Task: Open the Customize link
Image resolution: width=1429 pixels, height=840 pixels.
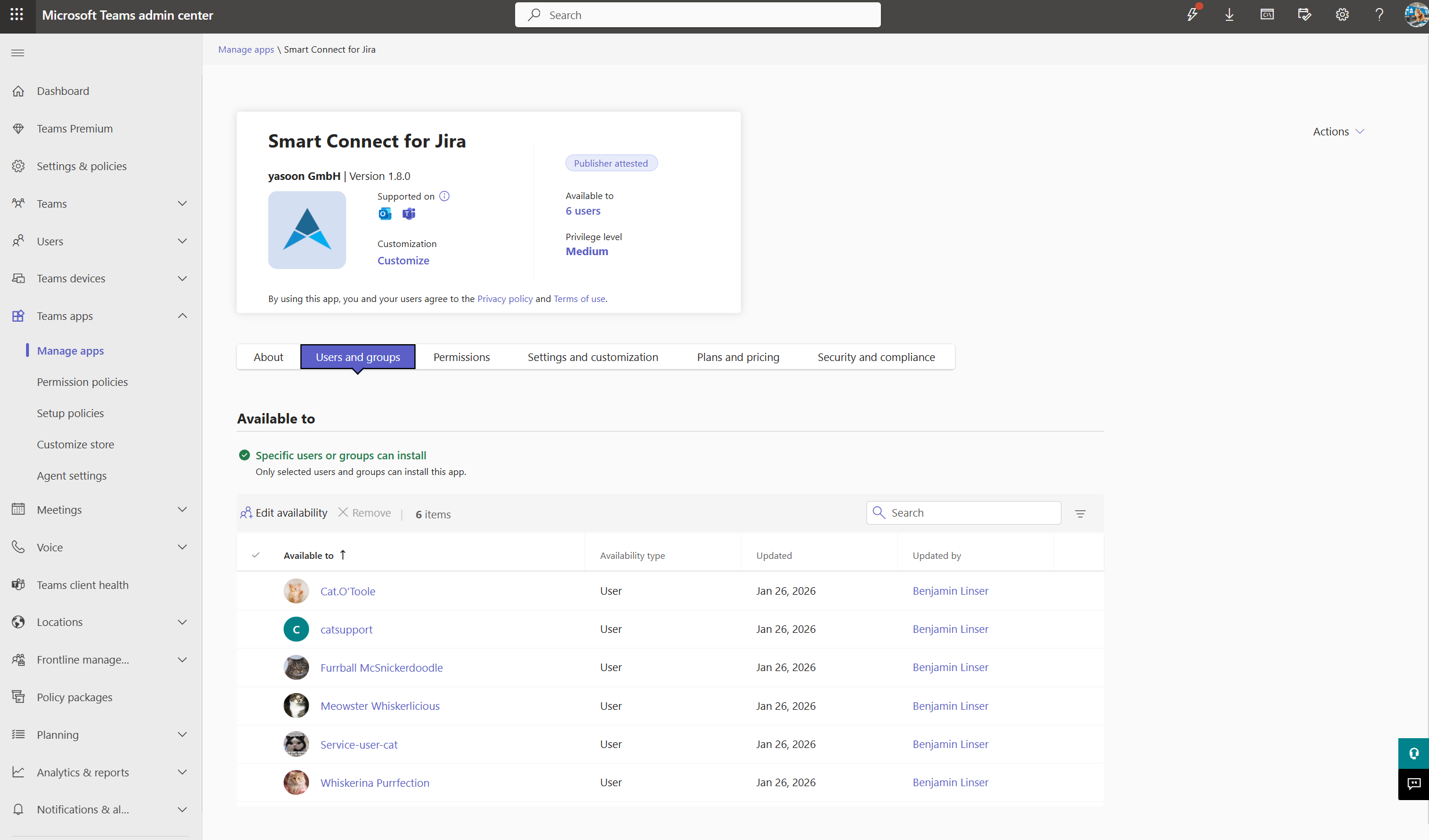Action: [x=403, y=260]
